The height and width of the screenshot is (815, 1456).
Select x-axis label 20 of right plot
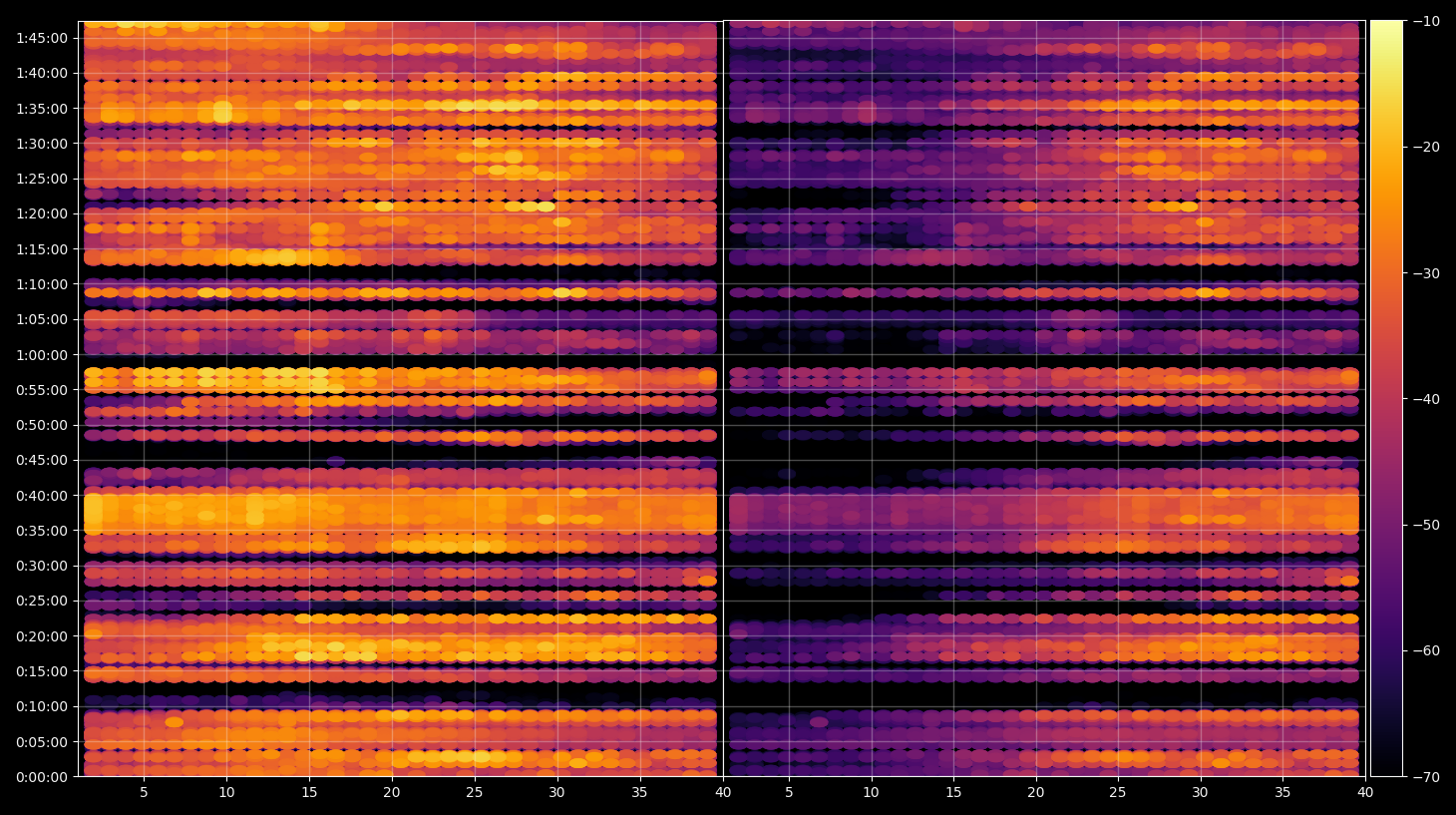click(1036, 793)
